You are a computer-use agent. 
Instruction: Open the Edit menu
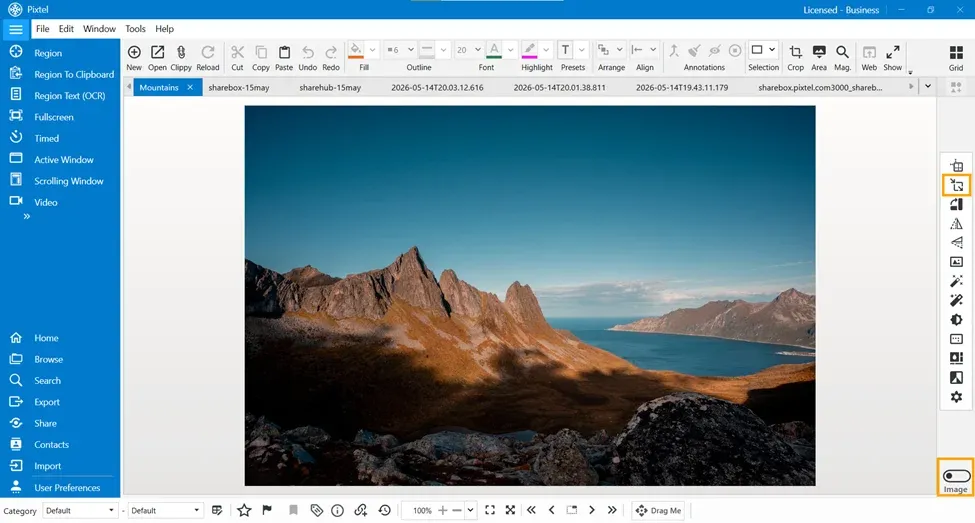click(66, 29)
